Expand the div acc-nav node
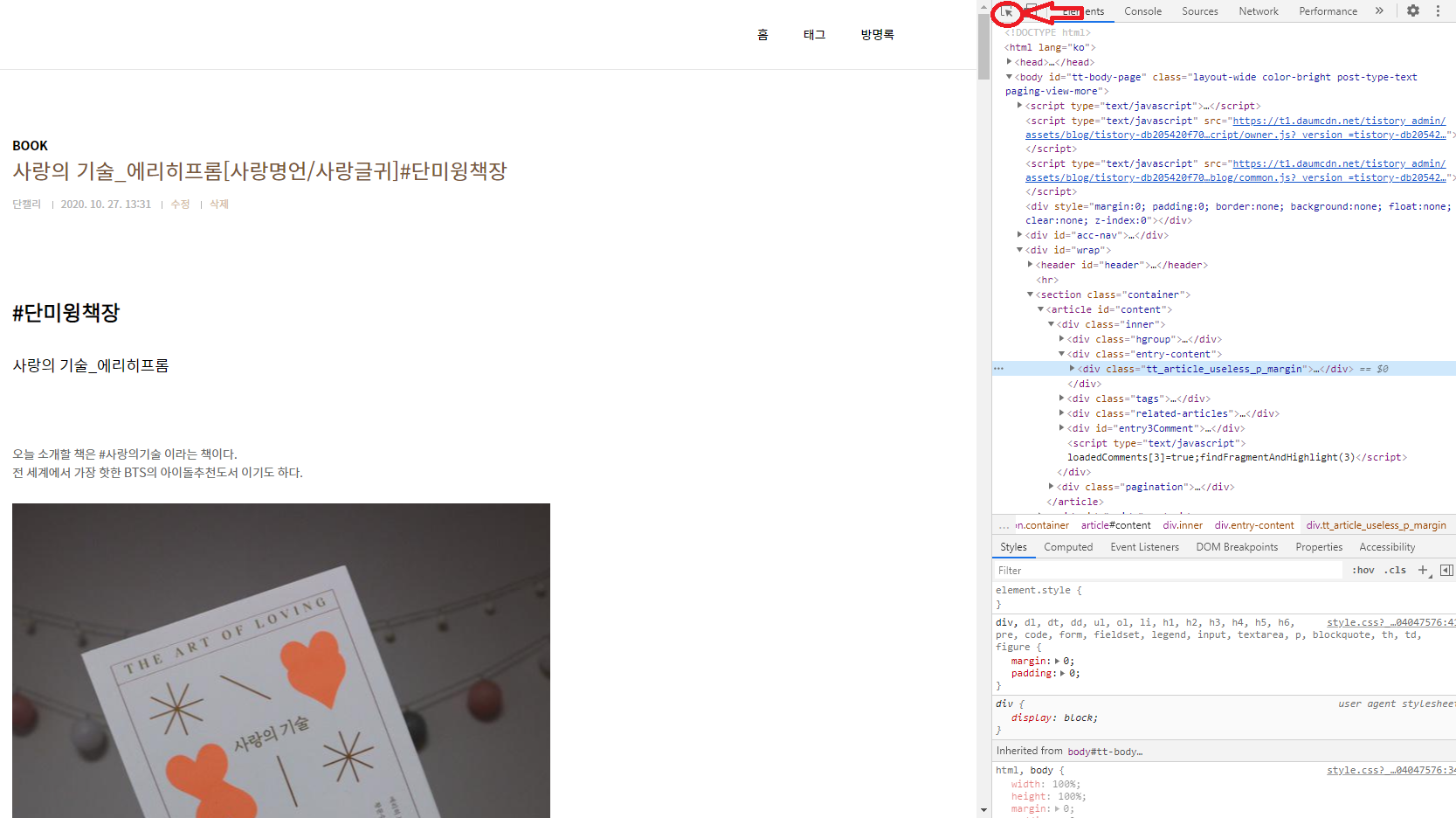The height and width of the screenshot is (818, 1456). tap(1019, 235)
